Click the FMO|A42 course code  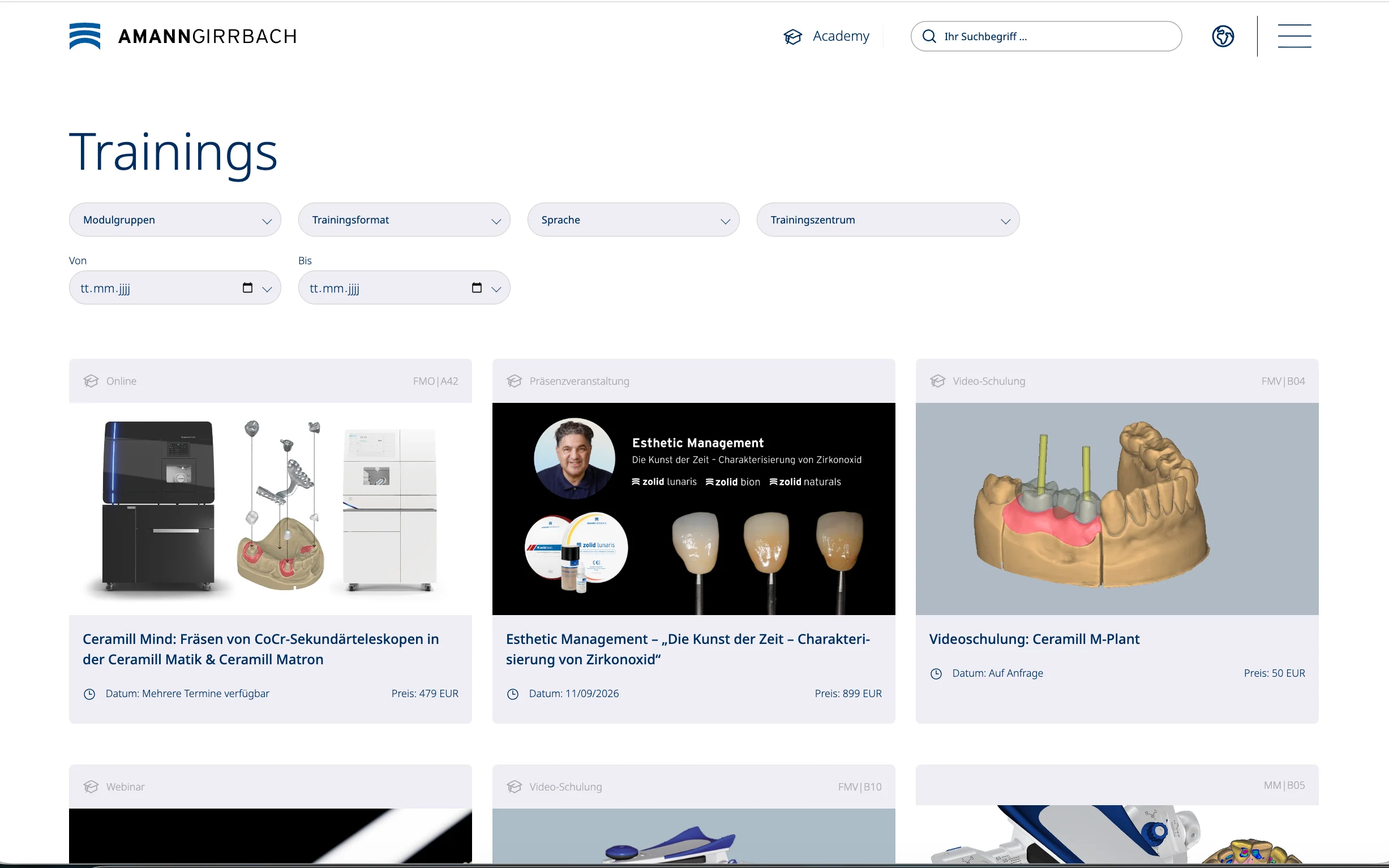pyautogui.click(x=435, y=381)
